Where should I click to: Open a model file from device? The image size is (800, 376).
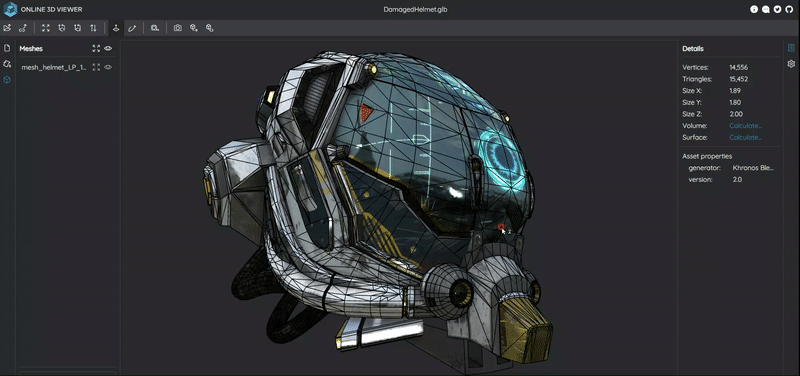(7, 28)
